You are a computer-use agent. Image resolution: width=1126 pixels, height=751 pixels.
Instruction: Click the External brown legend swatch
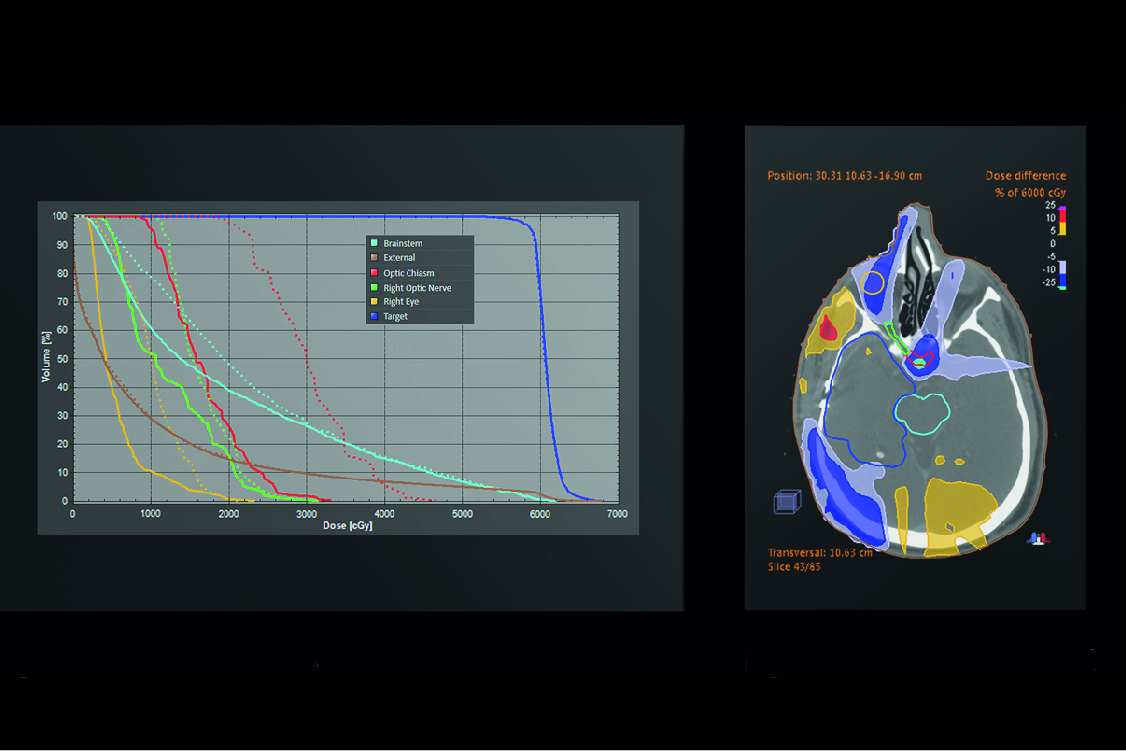click(x=374, y=258)
